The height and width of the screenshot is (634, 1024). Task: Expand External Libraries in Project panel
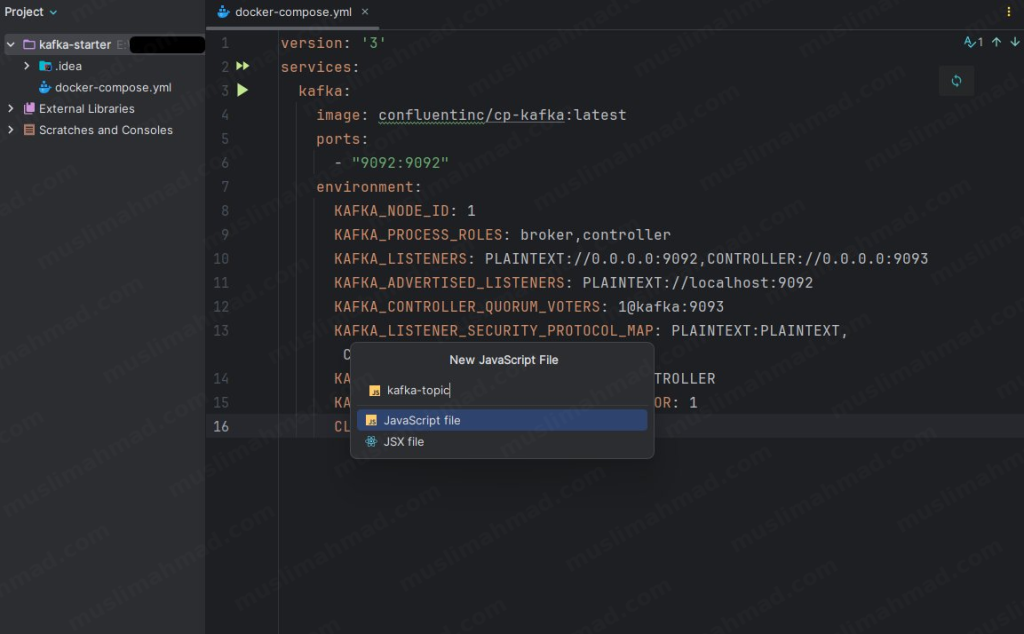coord(10,108)
